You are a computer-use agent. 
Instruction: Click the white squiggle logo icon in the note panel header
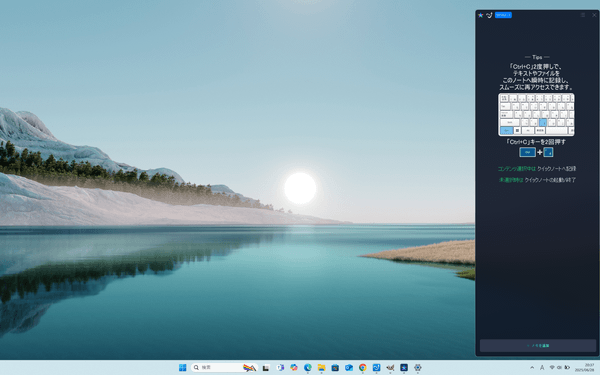tap(489, 15)
